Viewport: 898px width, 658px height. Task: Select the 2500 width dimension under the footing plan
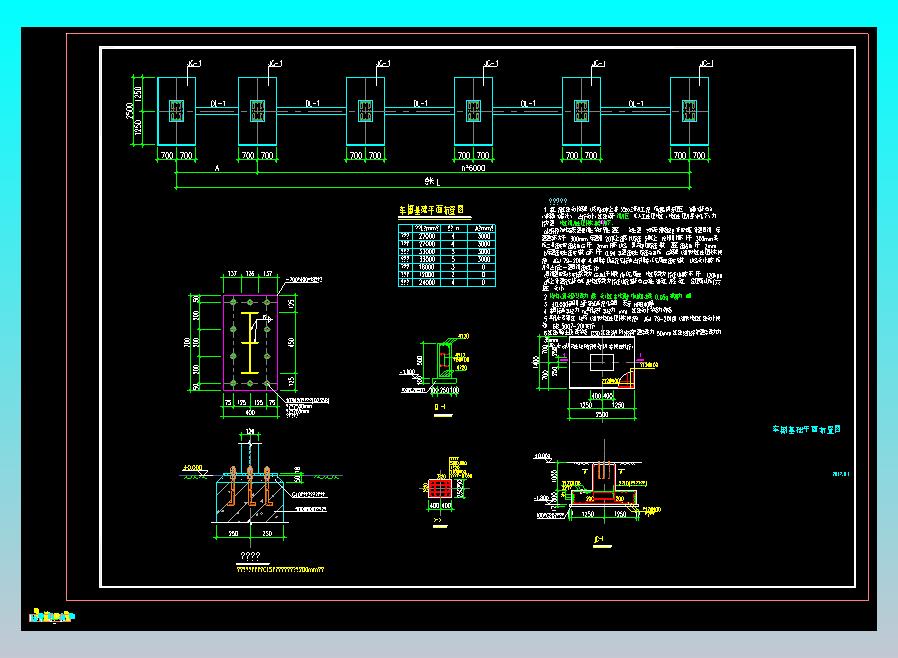601,415
